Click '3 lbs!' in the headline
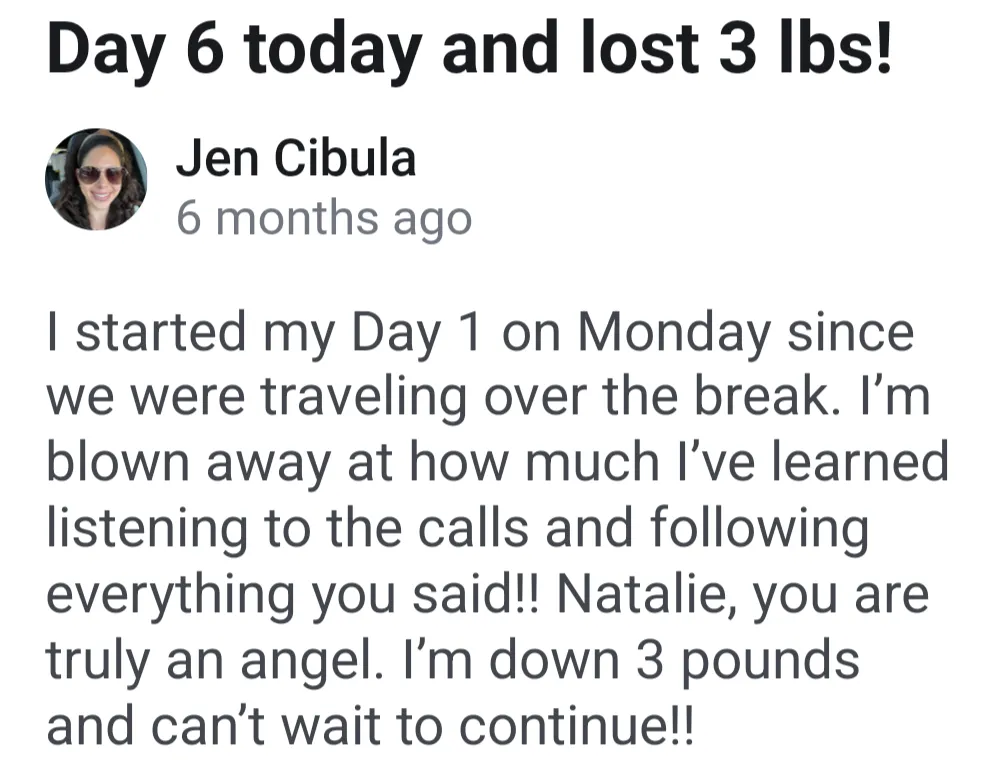 point(805,48)
